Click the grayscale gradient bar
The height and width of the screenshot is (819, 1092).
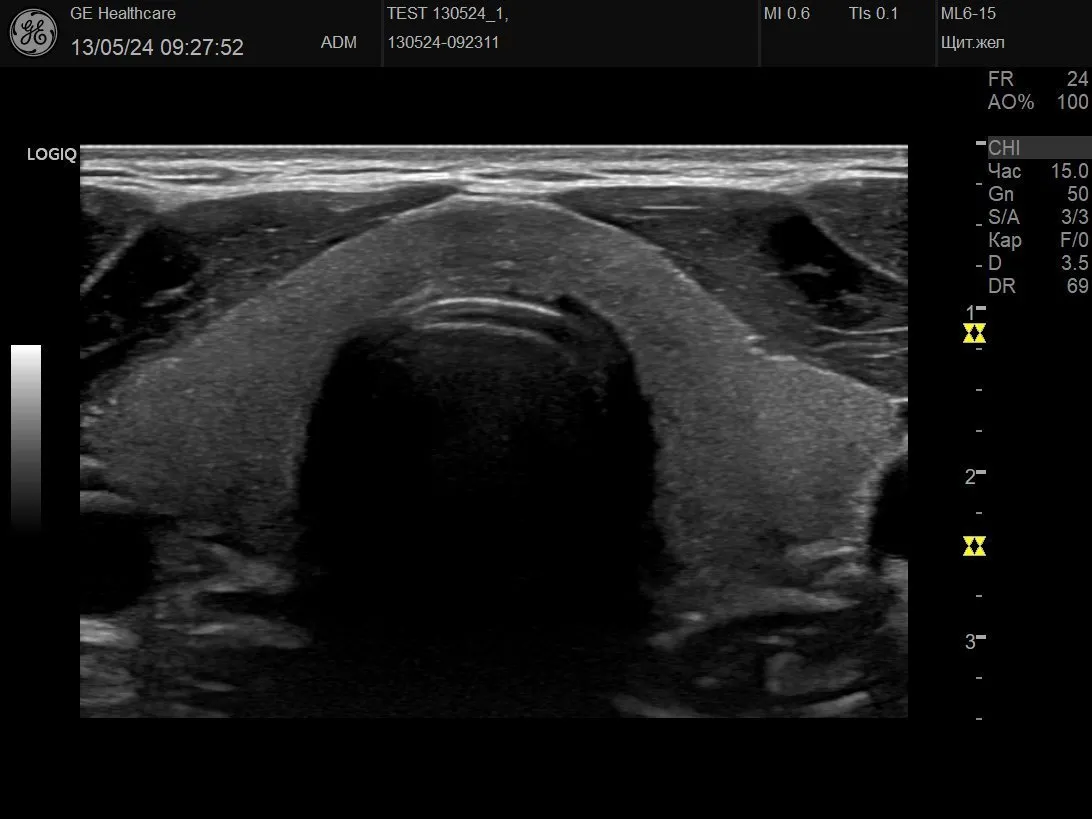(x=26, y=435)
